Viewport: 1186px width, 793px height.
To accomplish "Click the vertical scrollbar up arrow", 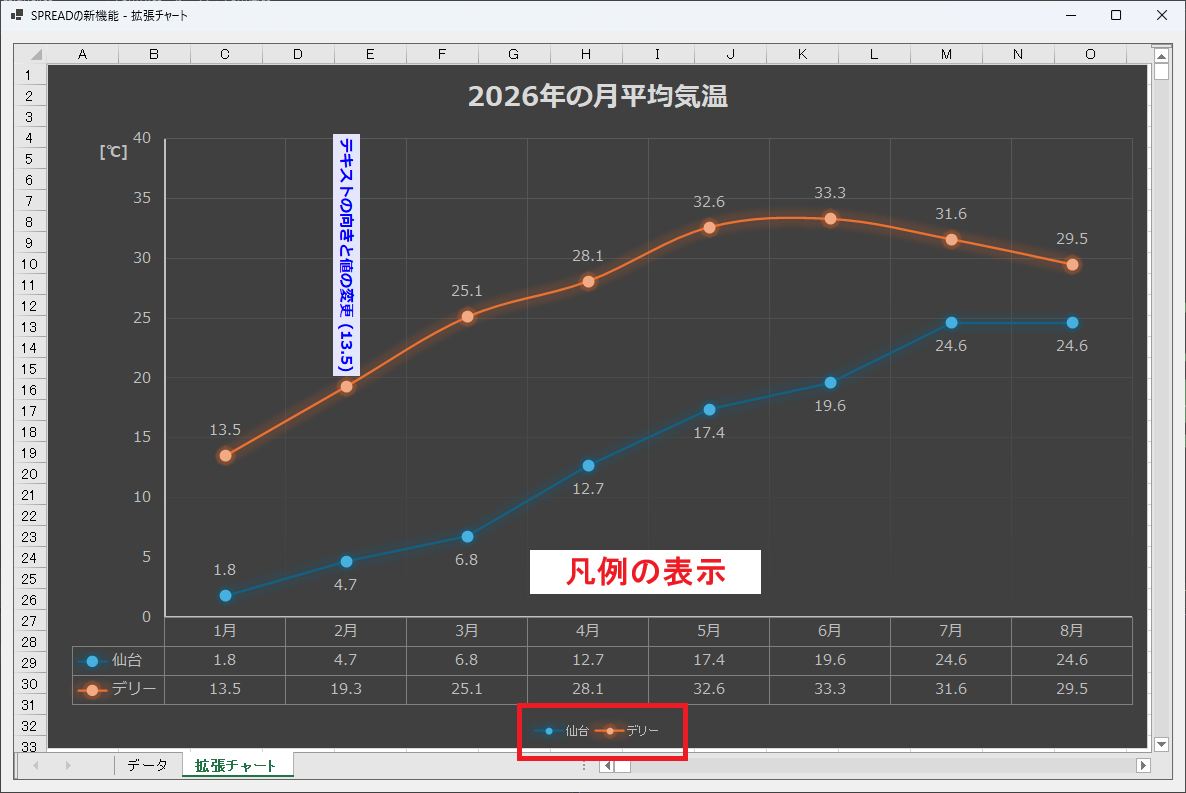I will [x=1161, y=55].
